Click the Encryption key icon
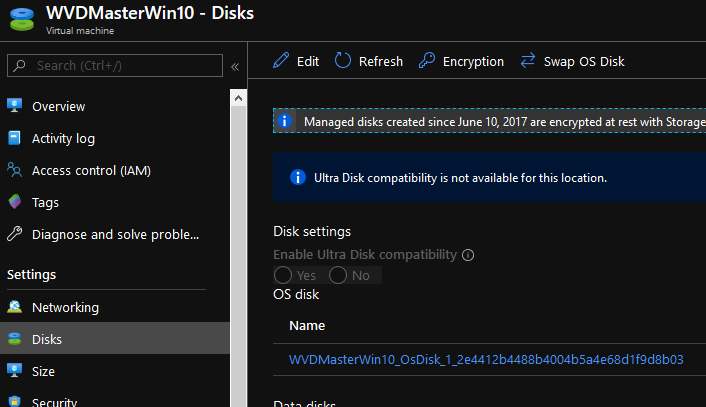The width and height of the screenshot is (706, 407). [x=427, y=60]
